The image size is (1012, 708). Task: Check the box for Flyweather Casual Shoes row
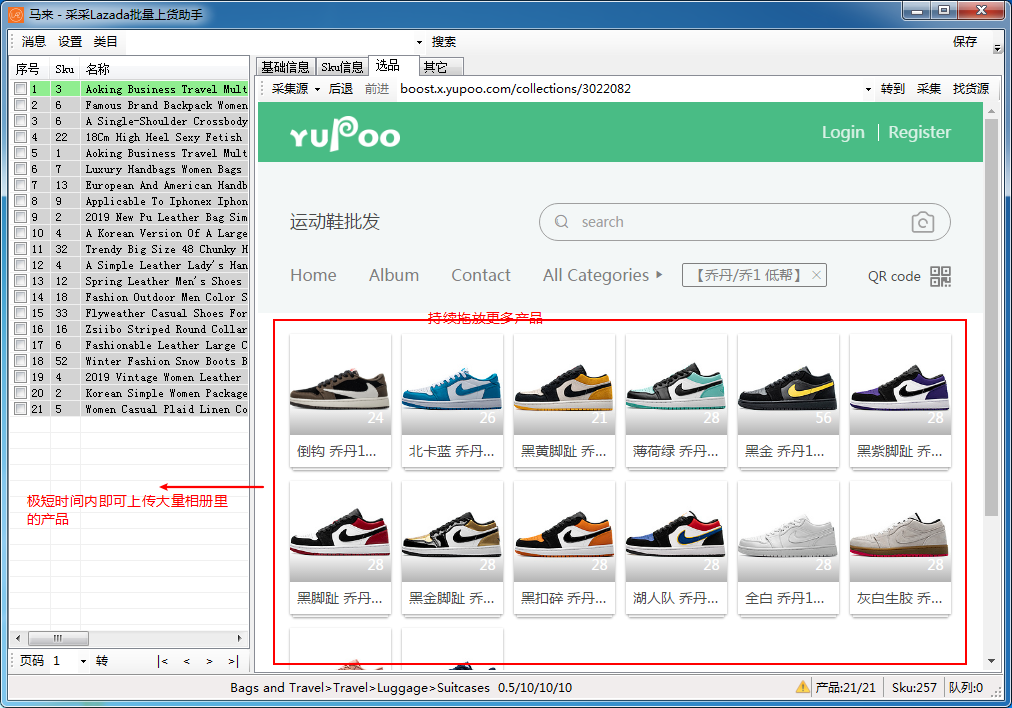tap(21, 313)
